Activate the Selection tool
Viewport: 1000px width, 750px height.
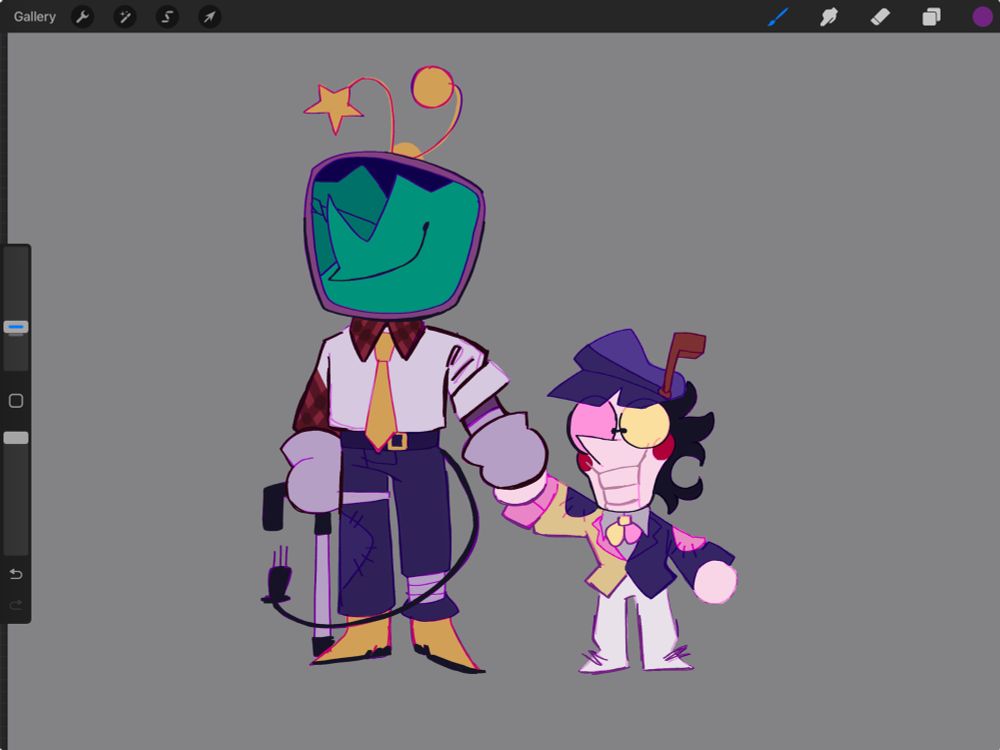coord(167,17)
